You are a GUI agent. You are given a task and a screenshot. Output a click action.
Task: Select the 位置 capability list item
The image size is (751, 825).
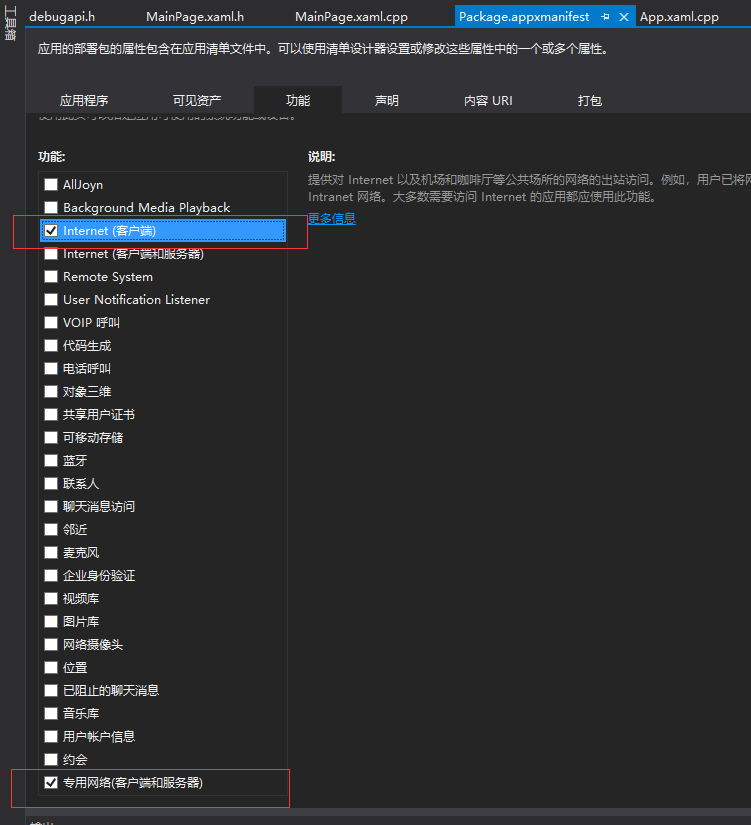click(75, 668)
